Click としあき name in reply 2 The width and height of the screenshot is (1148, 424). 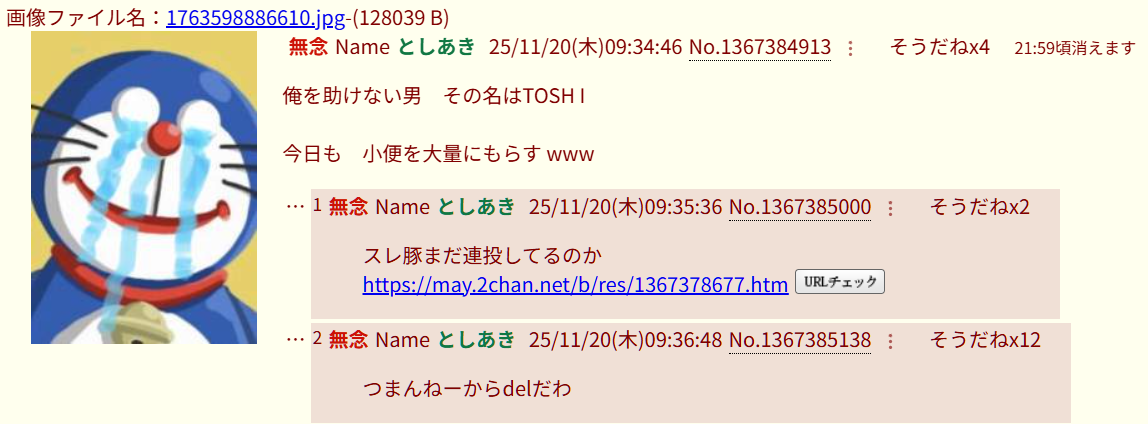click(x=477, y=341)
